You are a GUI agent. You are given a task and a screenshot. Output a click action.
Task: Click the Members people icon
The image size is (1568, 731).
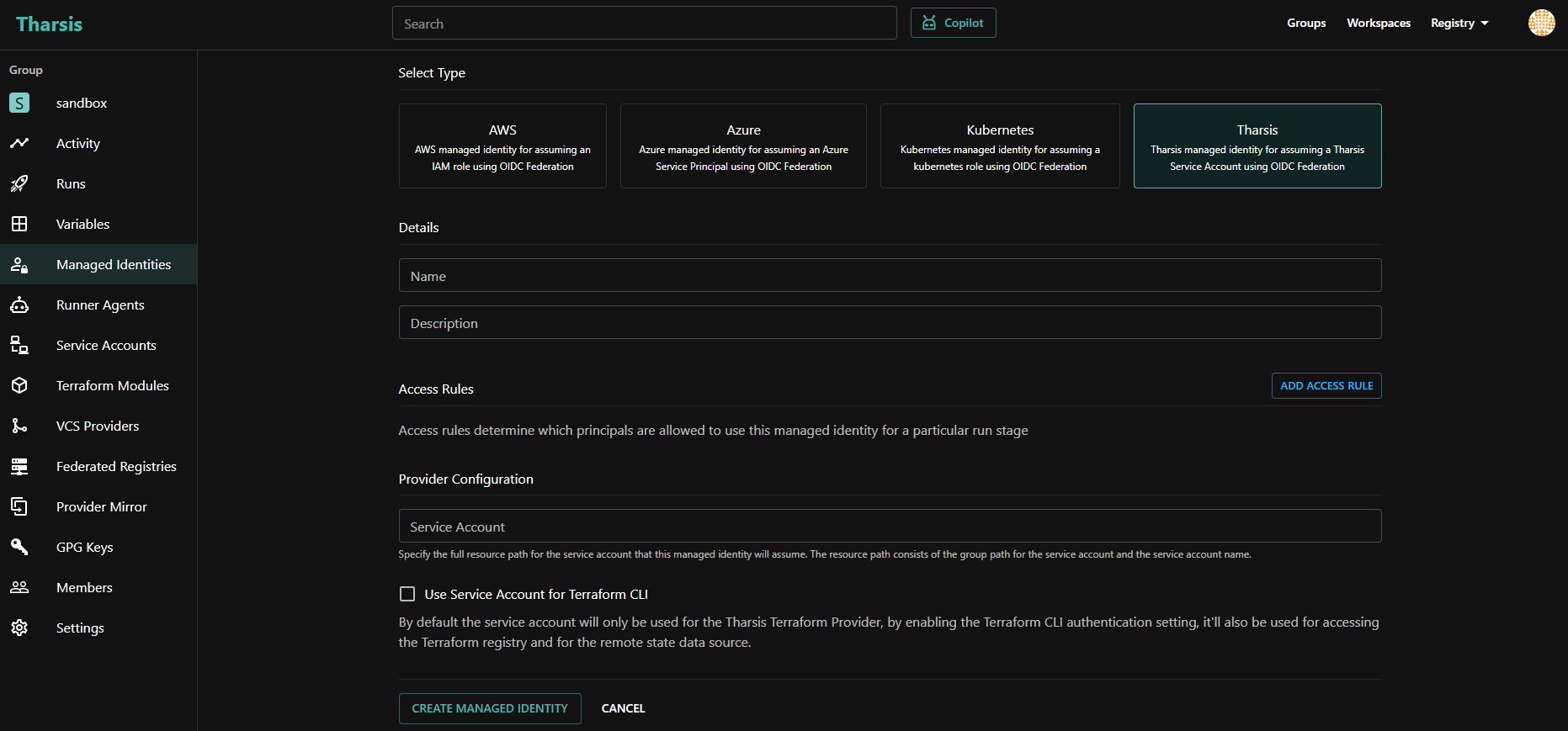click(x=19, y=587)
